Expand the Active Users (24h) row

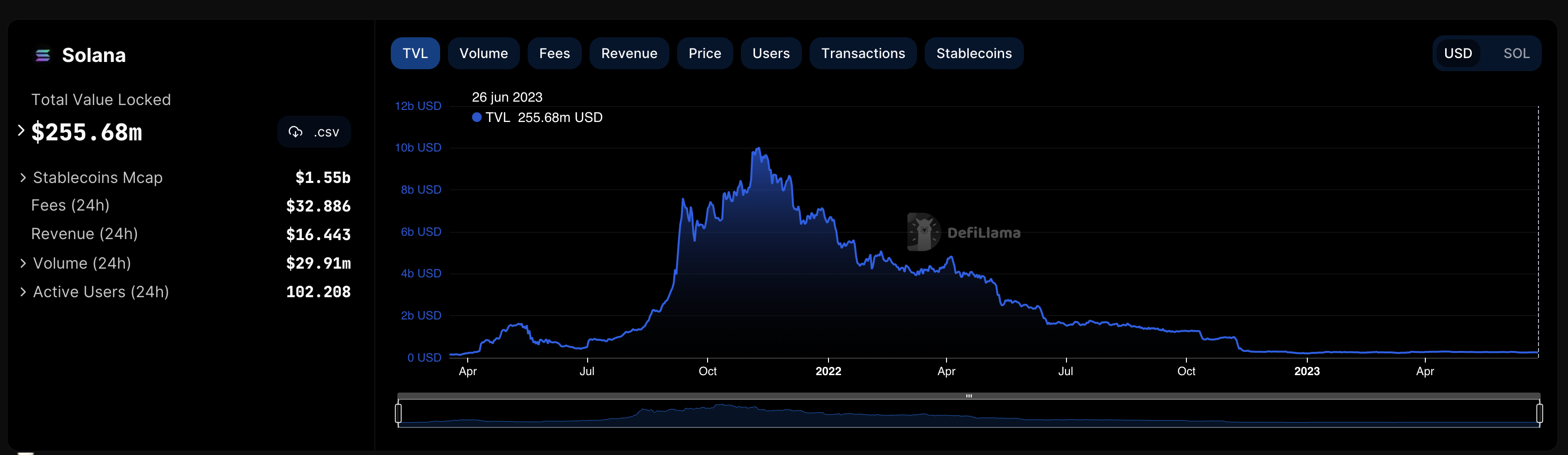23,292
